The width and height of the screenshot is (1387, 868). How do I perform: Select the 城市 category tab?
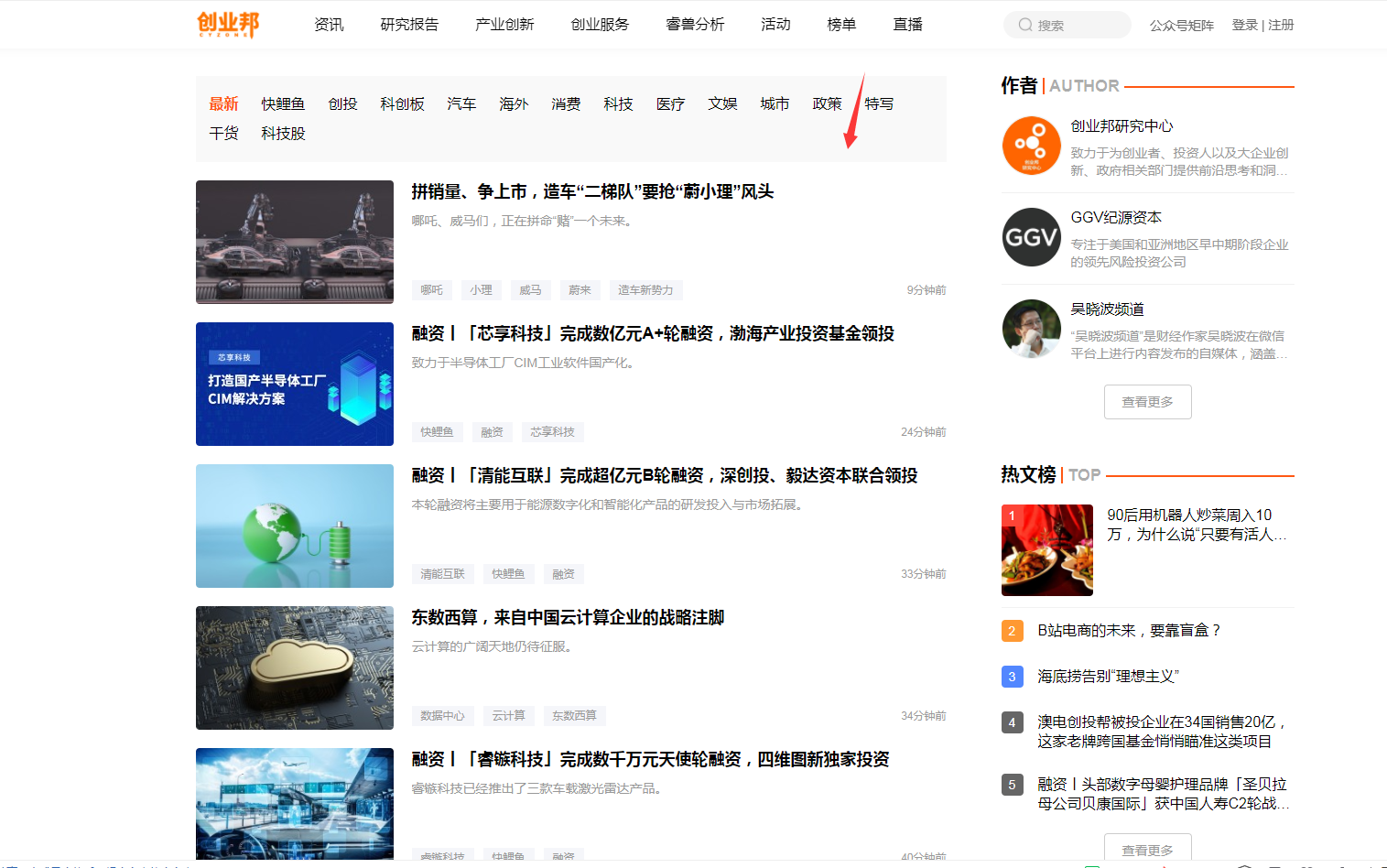pos(775,104)
